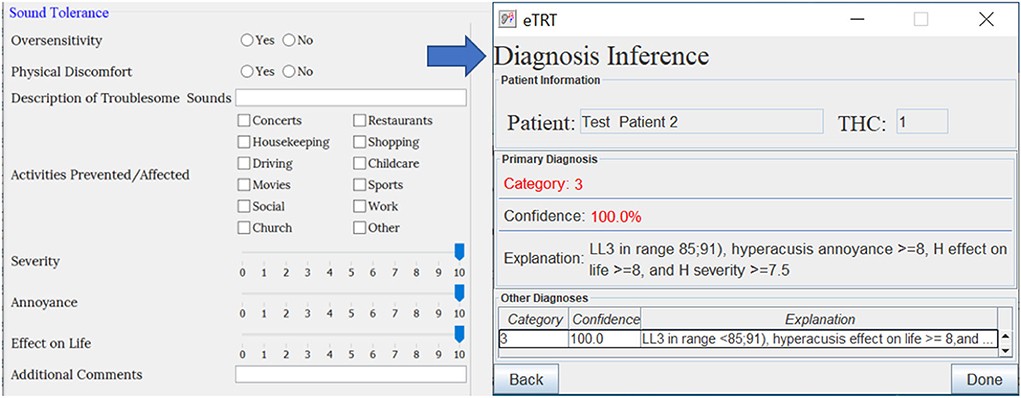Toggle the Church checkbox
This screenshot has width=1021, height=398.
pyautogui.click(x=244, y=228)
